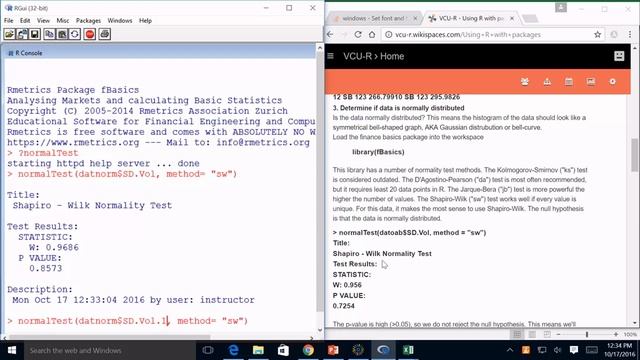Open the View menu in RGui
Viewport: 640px width, 360px height.
tap(43, 20)
